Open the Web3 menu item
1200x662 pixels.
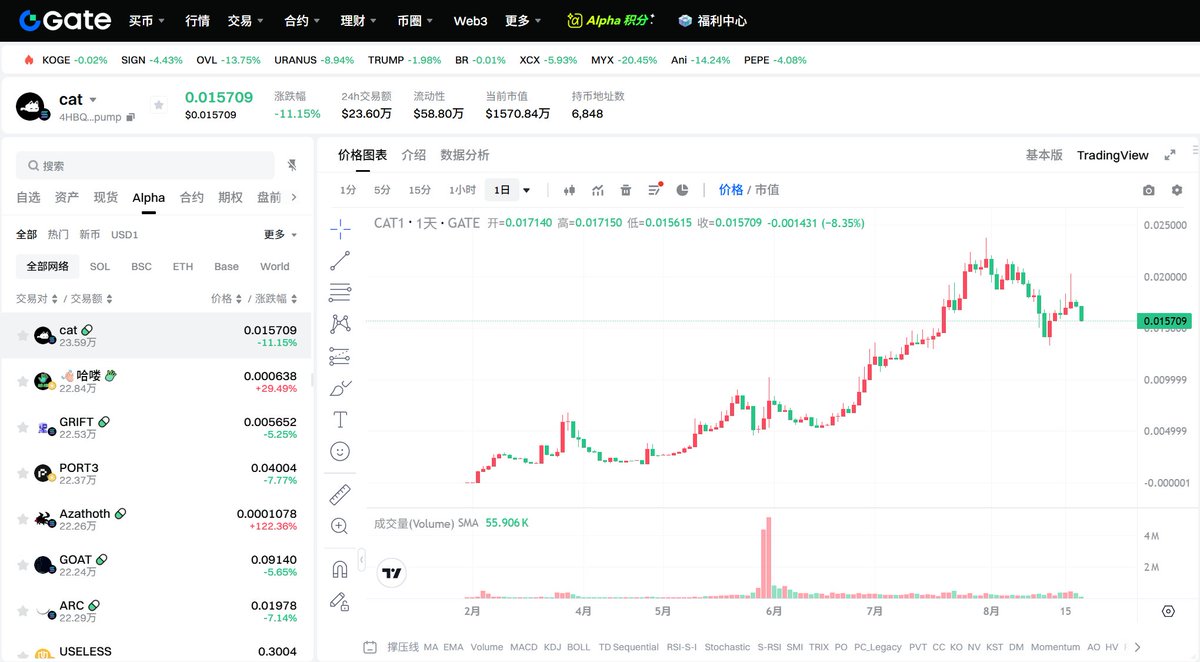(470, 20)
